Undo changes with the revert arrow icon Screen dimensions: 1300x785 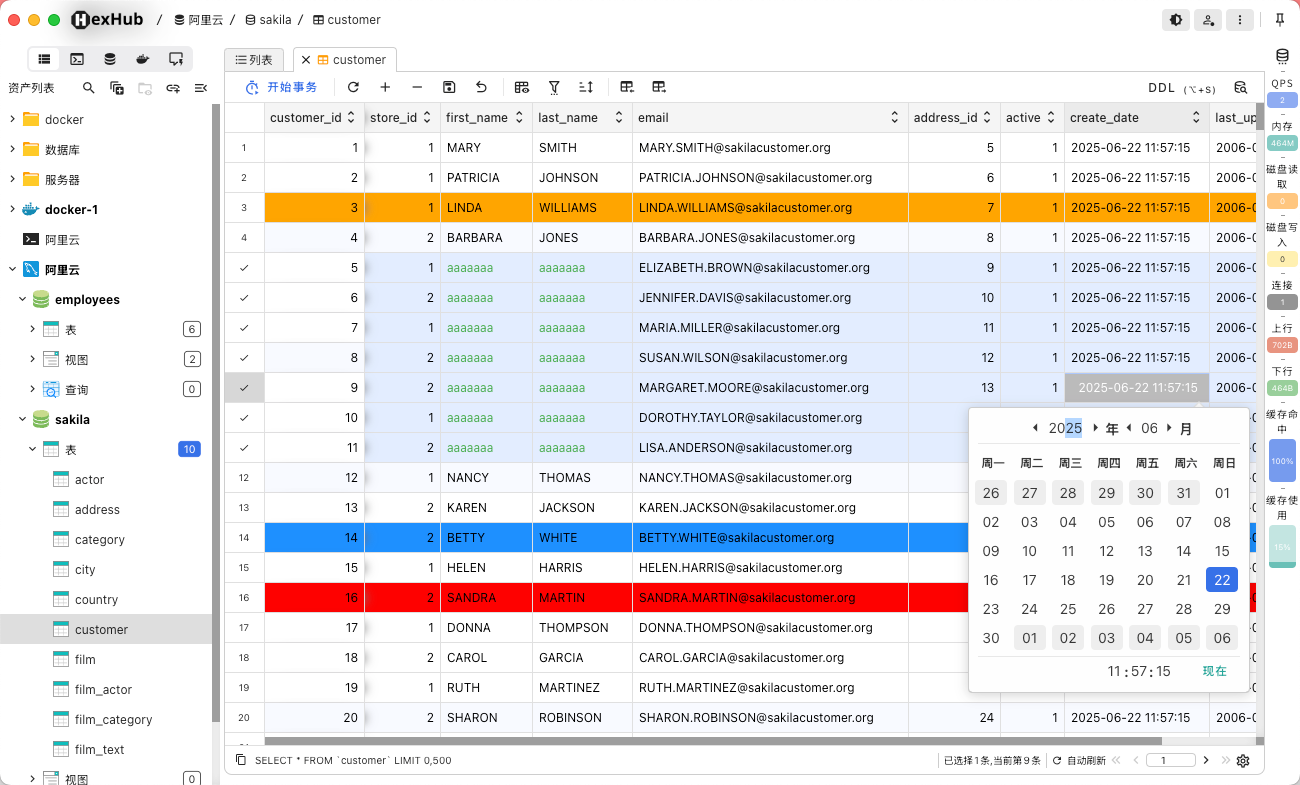click(481, 88)
